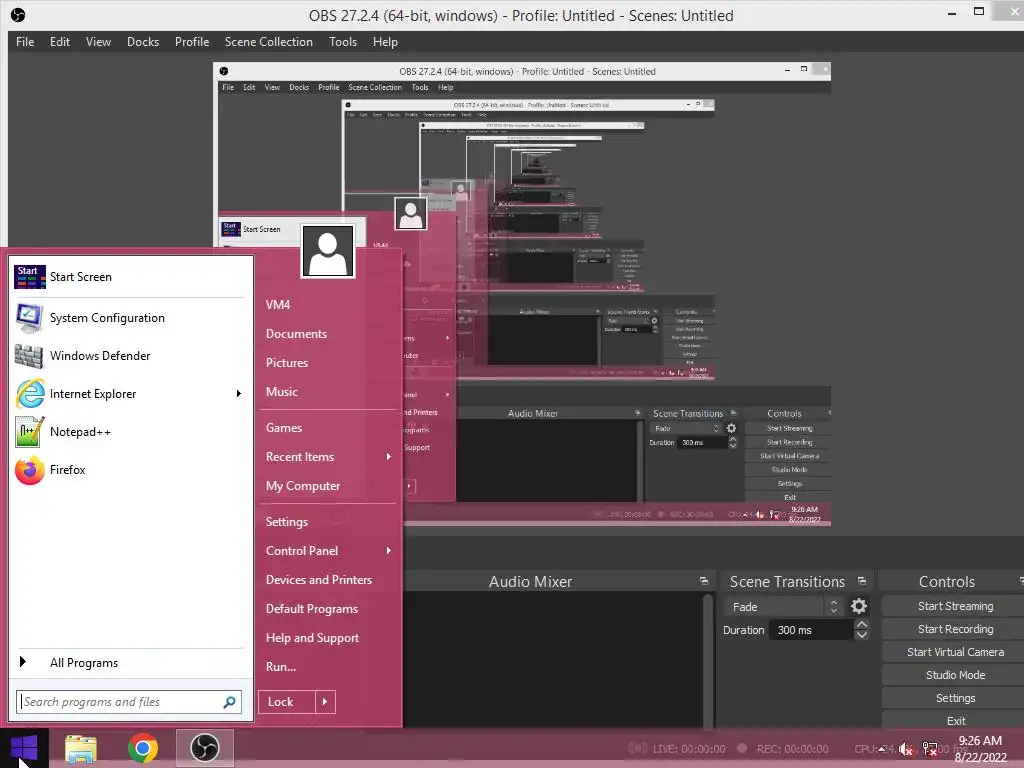The width and height of the screenshot is (1024, 768).
Task: Open Lock button power options arrow
Action: tap(325, 702)
